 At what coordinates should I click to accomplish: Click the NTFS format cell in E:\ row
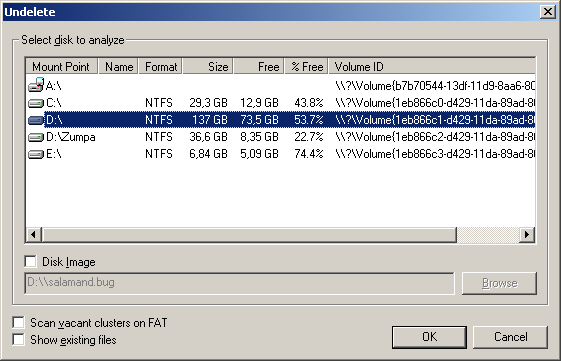click(159, 154)
